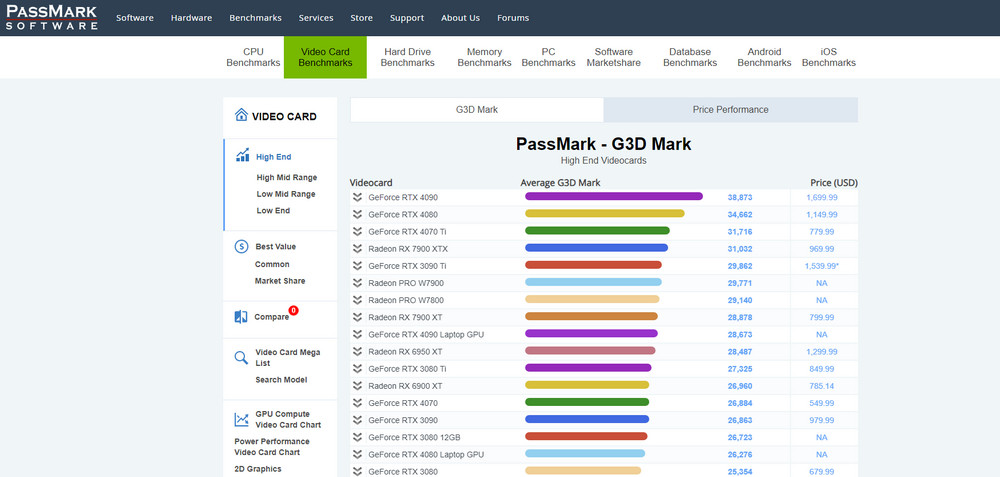Viewport: 1000px width, 477px height.
Task: Open the Search Model link
Action: pyautogui.click(x=281, y=380)
